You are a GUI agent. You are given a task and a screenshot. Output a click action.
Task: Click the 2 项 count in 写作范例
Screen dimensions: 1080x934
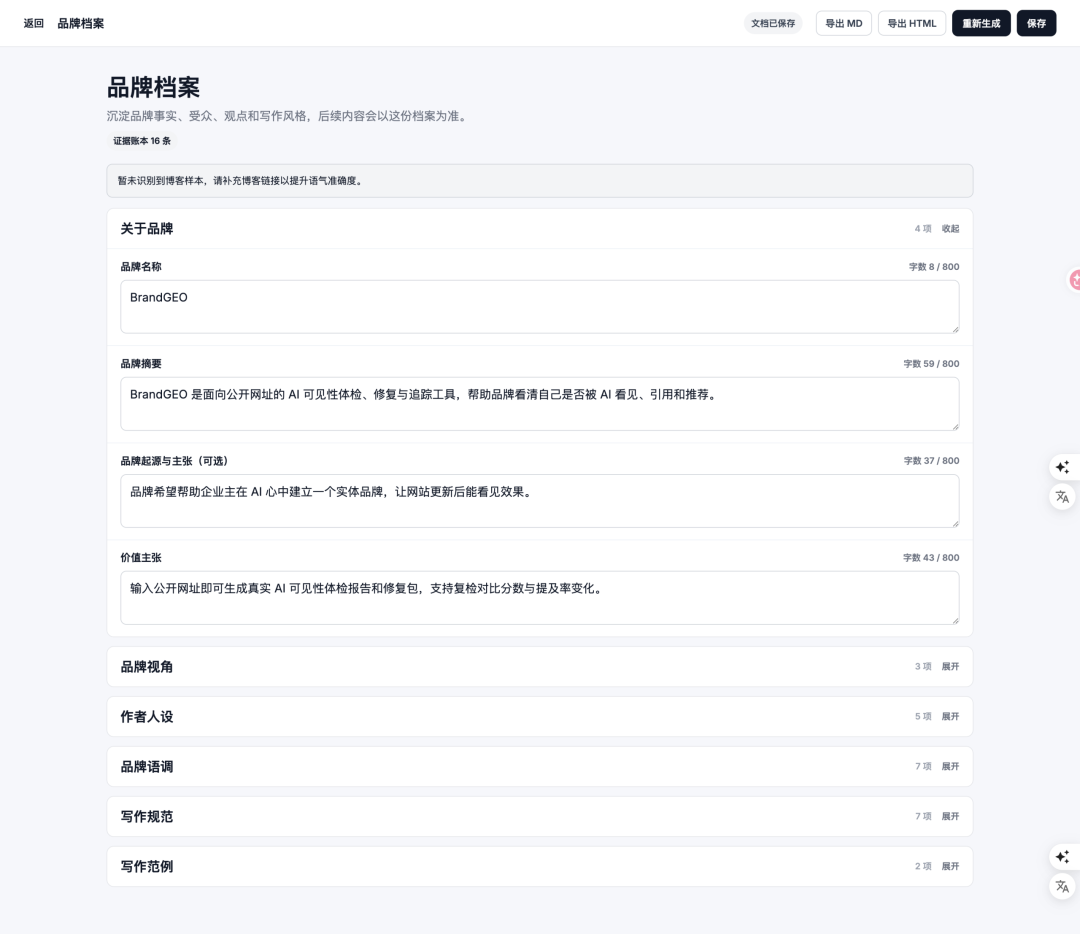(x=923, y=866)
